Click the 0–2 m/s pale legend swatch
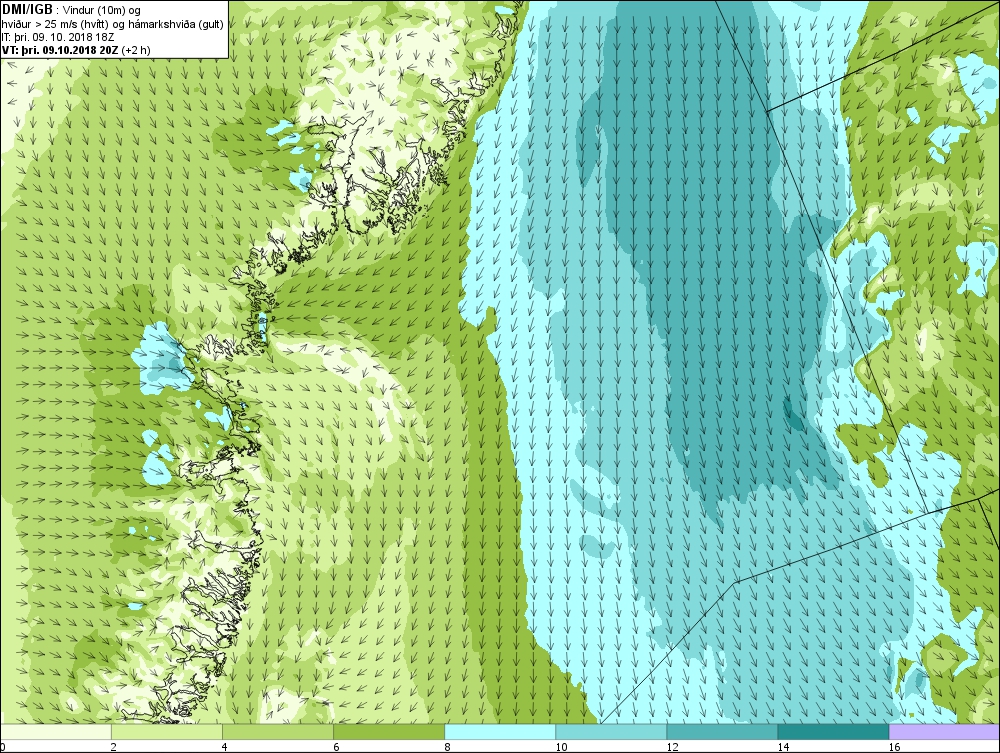This screenshot has height=753, width=1000. coord(56,731)
